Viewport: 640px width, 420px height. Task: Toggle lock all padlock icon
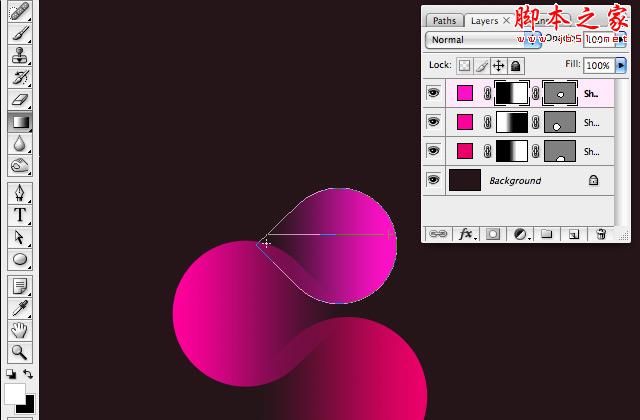(516, 66)
